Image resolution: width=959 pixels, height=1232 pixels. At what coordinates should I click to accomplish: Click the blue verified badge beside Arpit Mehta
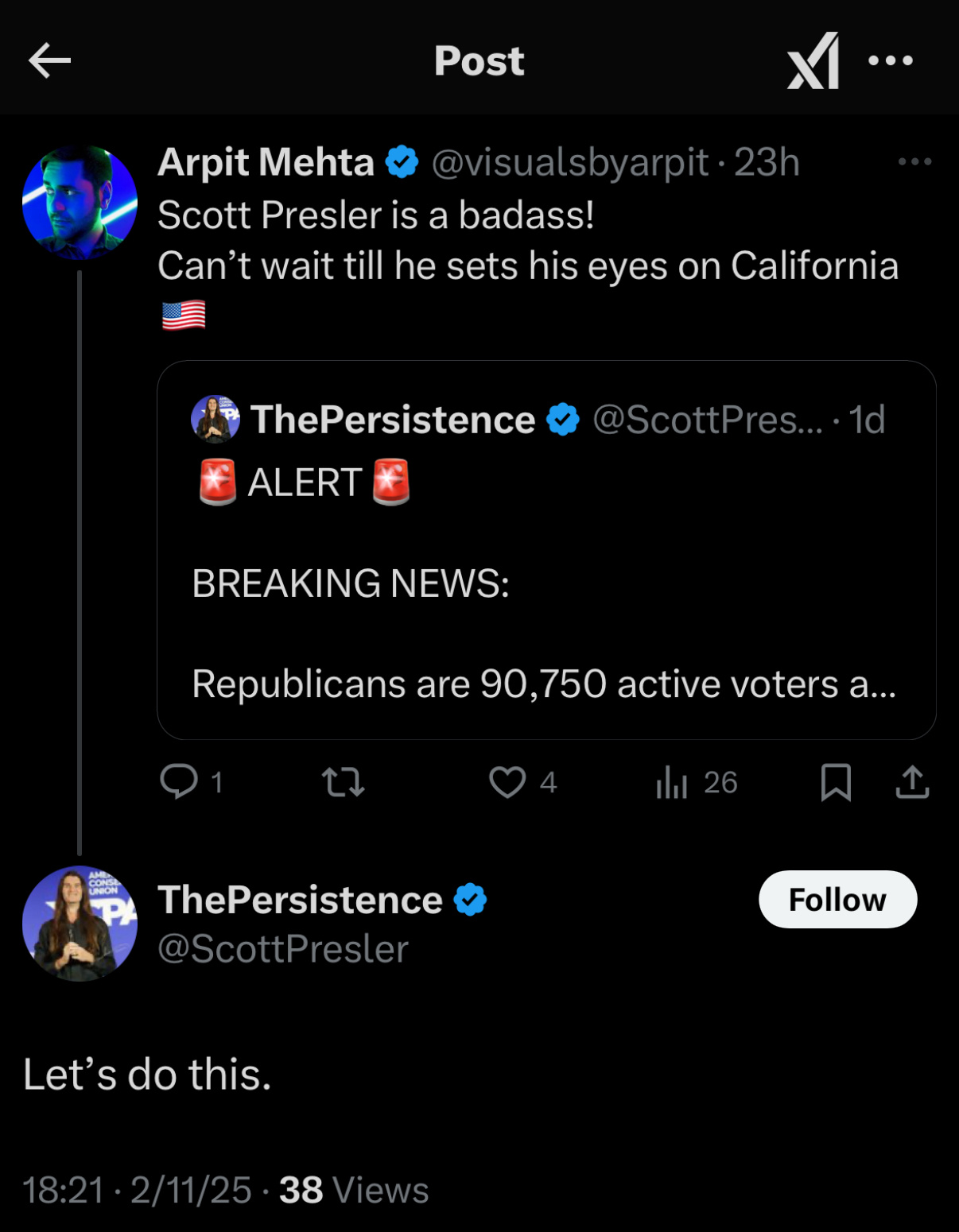click(x=402, y=162)
